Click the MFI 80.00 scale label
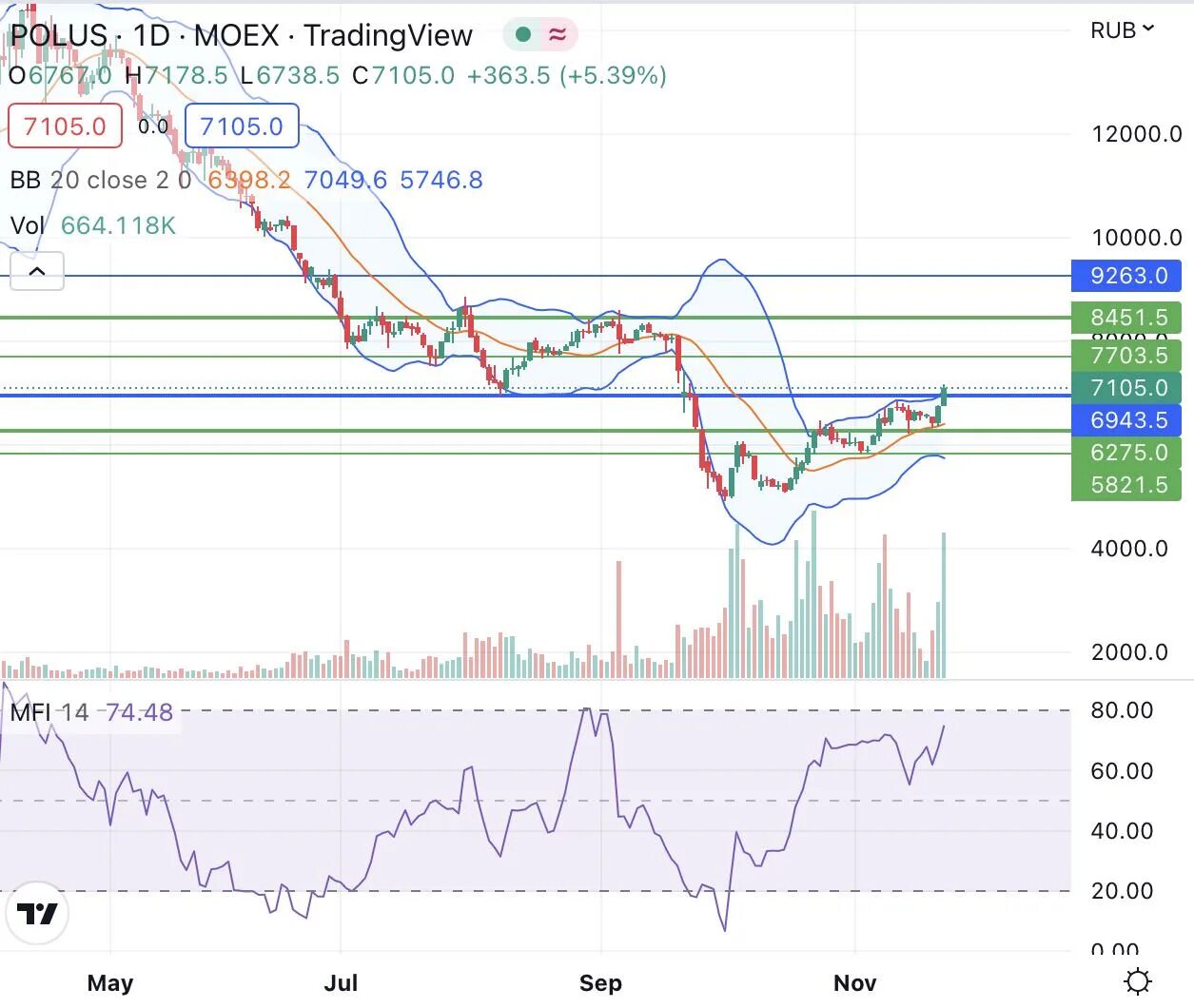This screenshot has width=1194, height=1008. [x=1122, y=710]
